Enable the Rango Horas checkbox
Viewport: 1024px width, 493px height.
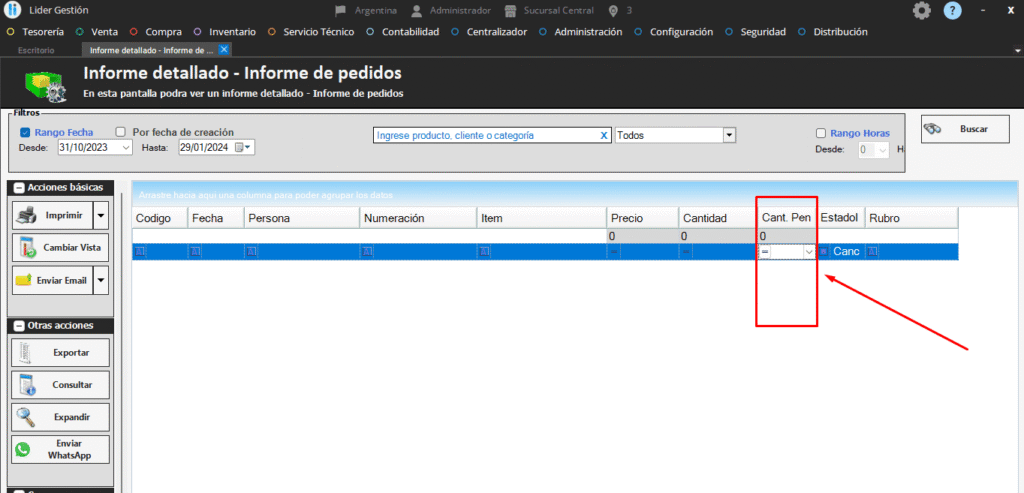821,133
